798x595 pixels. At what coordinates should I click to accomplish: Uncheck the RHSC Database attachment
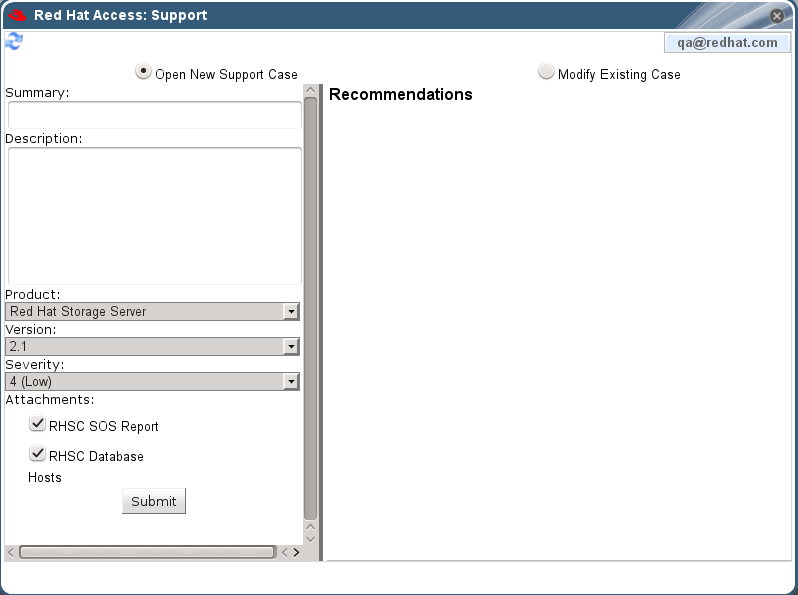(x=38, y=454)
